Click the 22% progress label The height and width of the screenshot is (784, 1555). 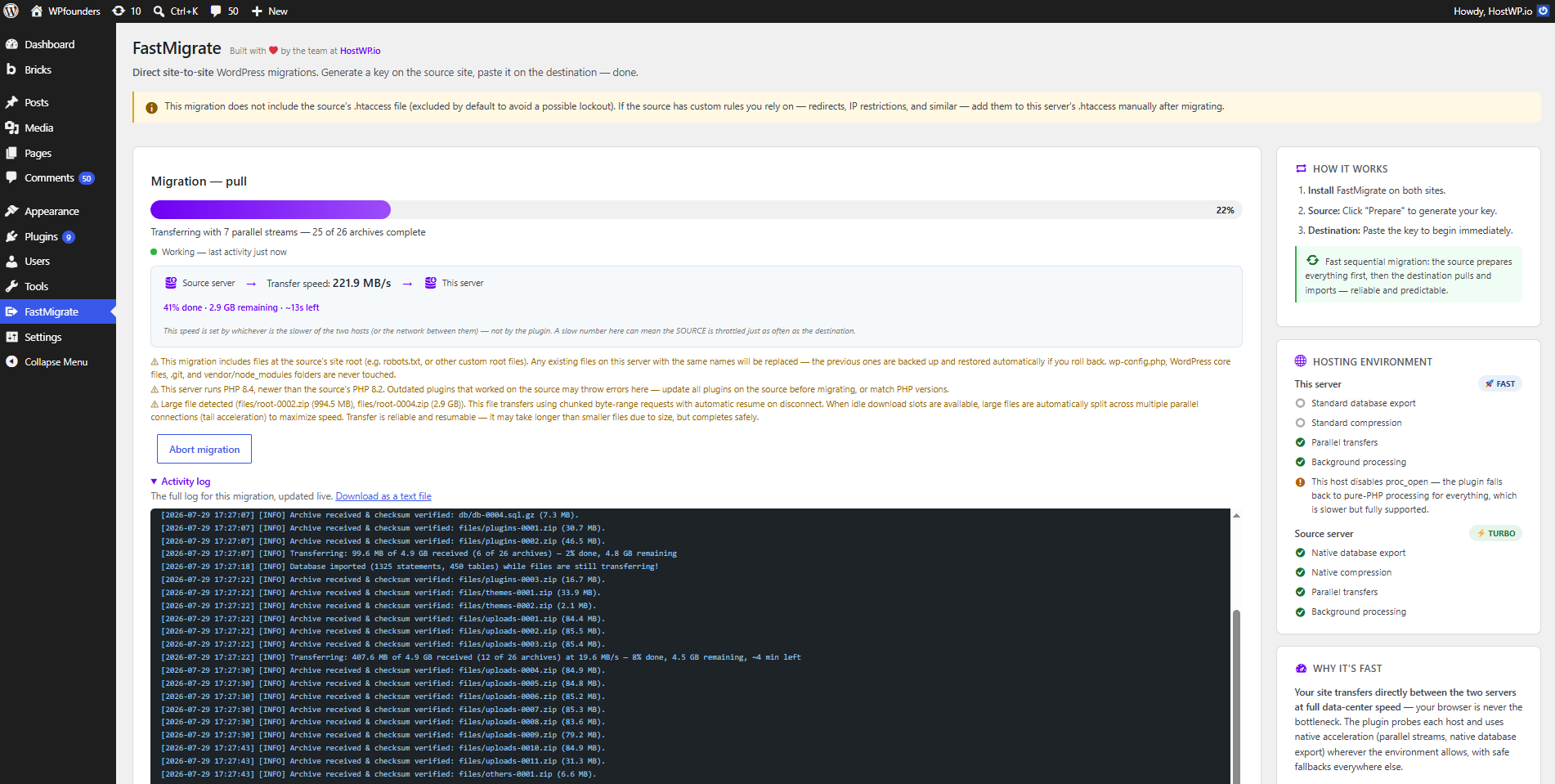tap(1225, 210)
